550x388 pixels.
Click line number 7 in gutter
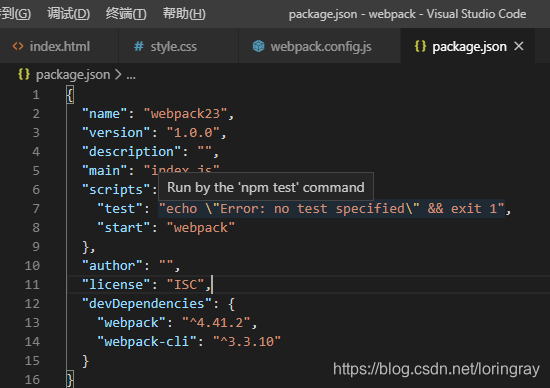coord(36,209)
